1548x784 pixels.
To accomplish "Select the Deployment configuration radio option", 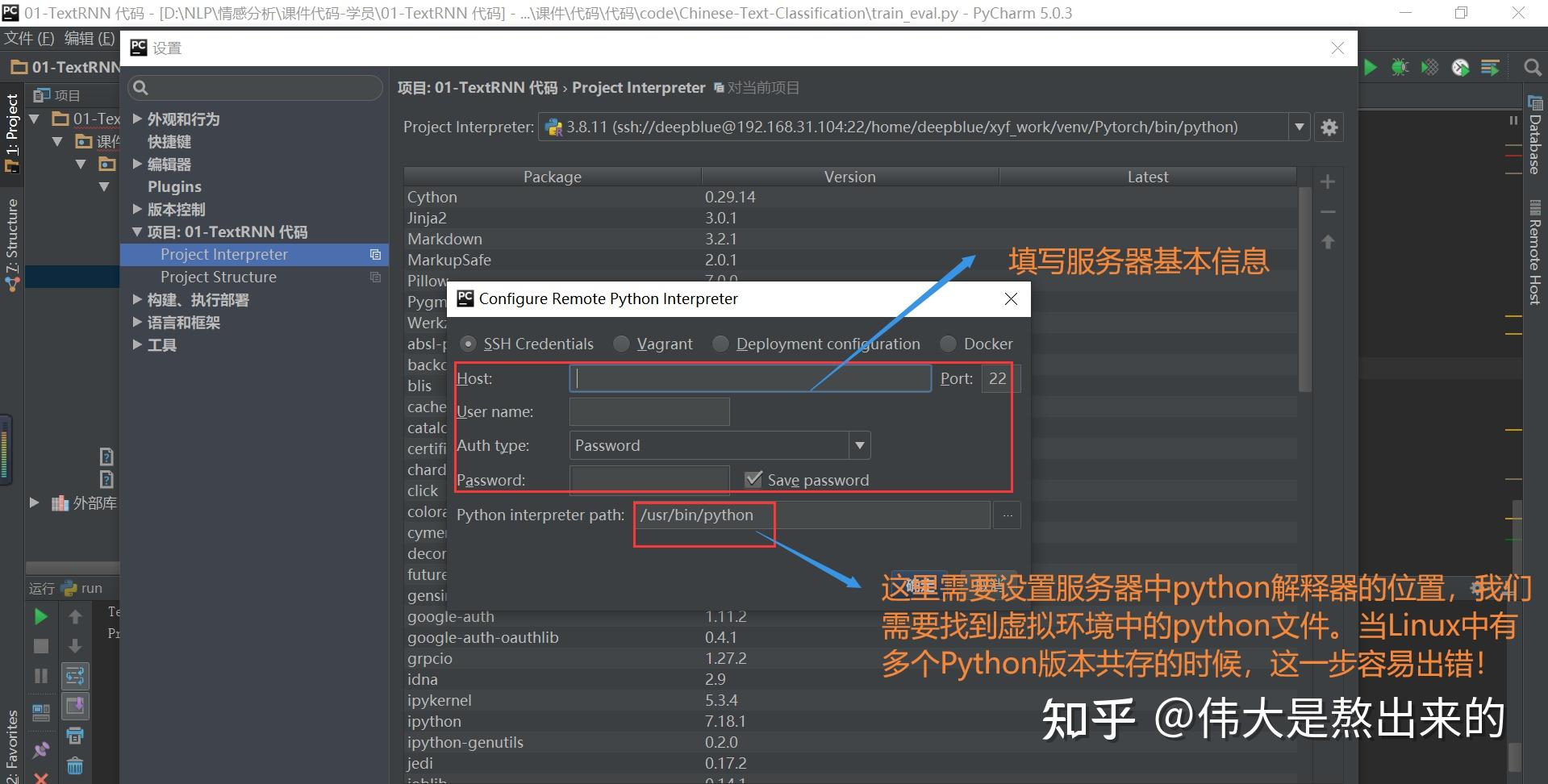I will pyautogui.click(x=720, y=344).
